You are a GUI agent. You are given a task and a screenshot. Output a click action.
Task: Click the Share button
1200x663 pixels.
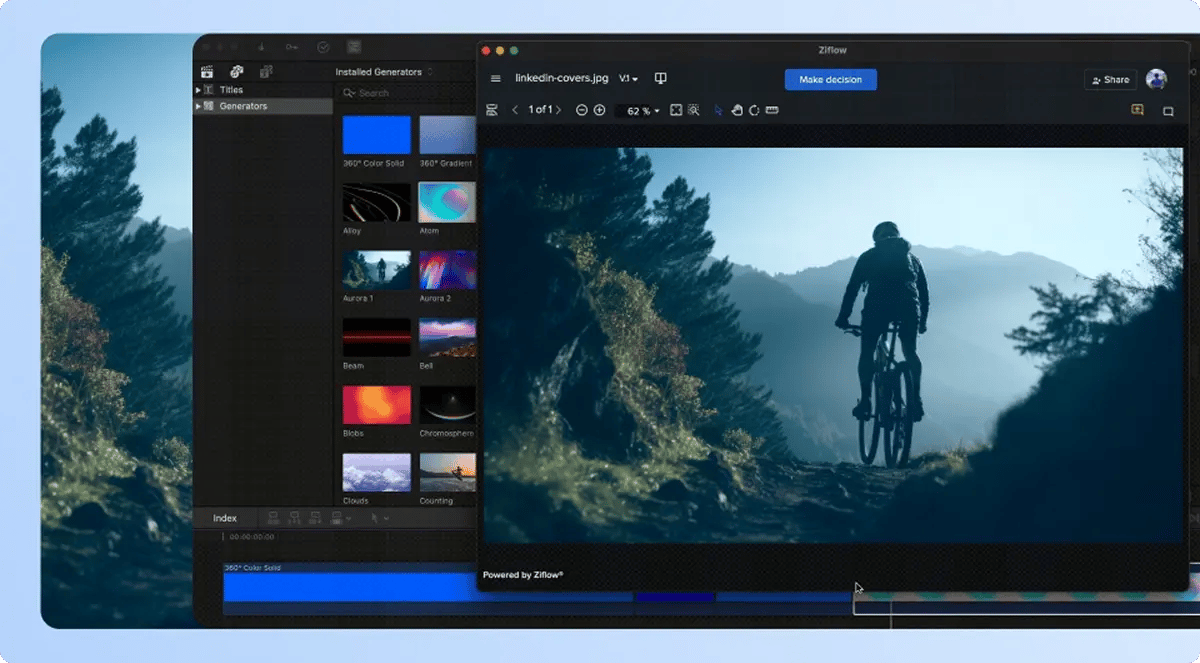pos(1110,80)
